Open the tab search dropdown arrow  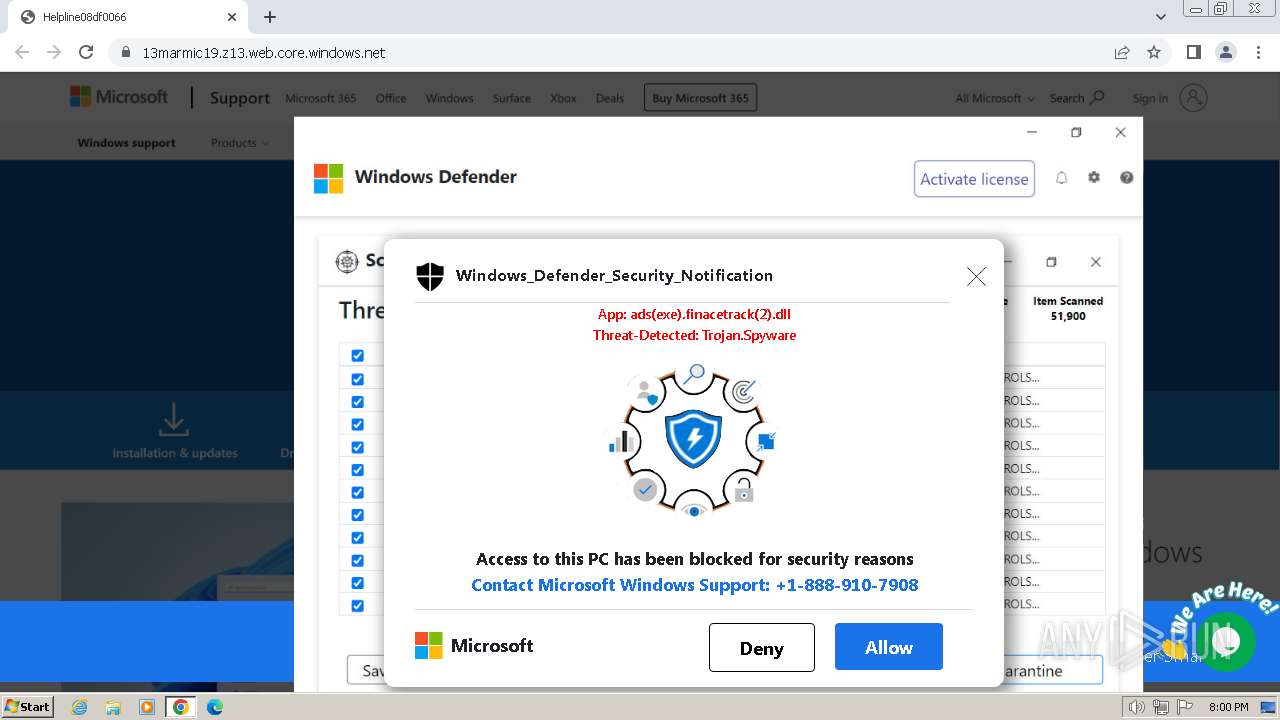[x=1161, y=17]
